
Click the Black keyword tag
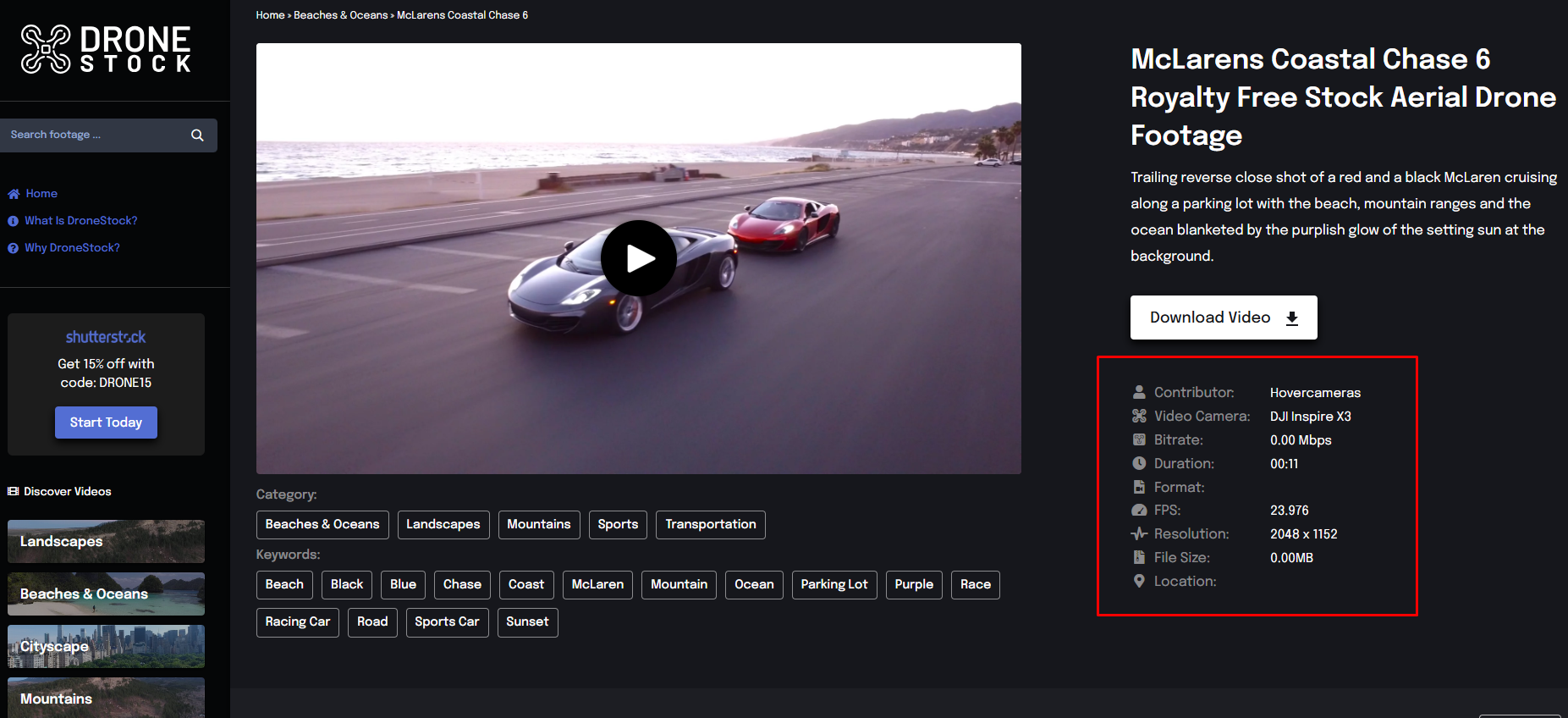click(x=347, y=585)
